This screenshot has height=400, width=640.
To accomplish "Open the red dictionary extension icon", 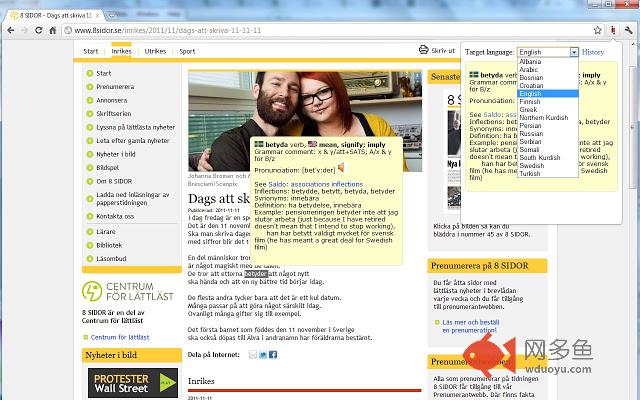I will (x=613, y=30).
